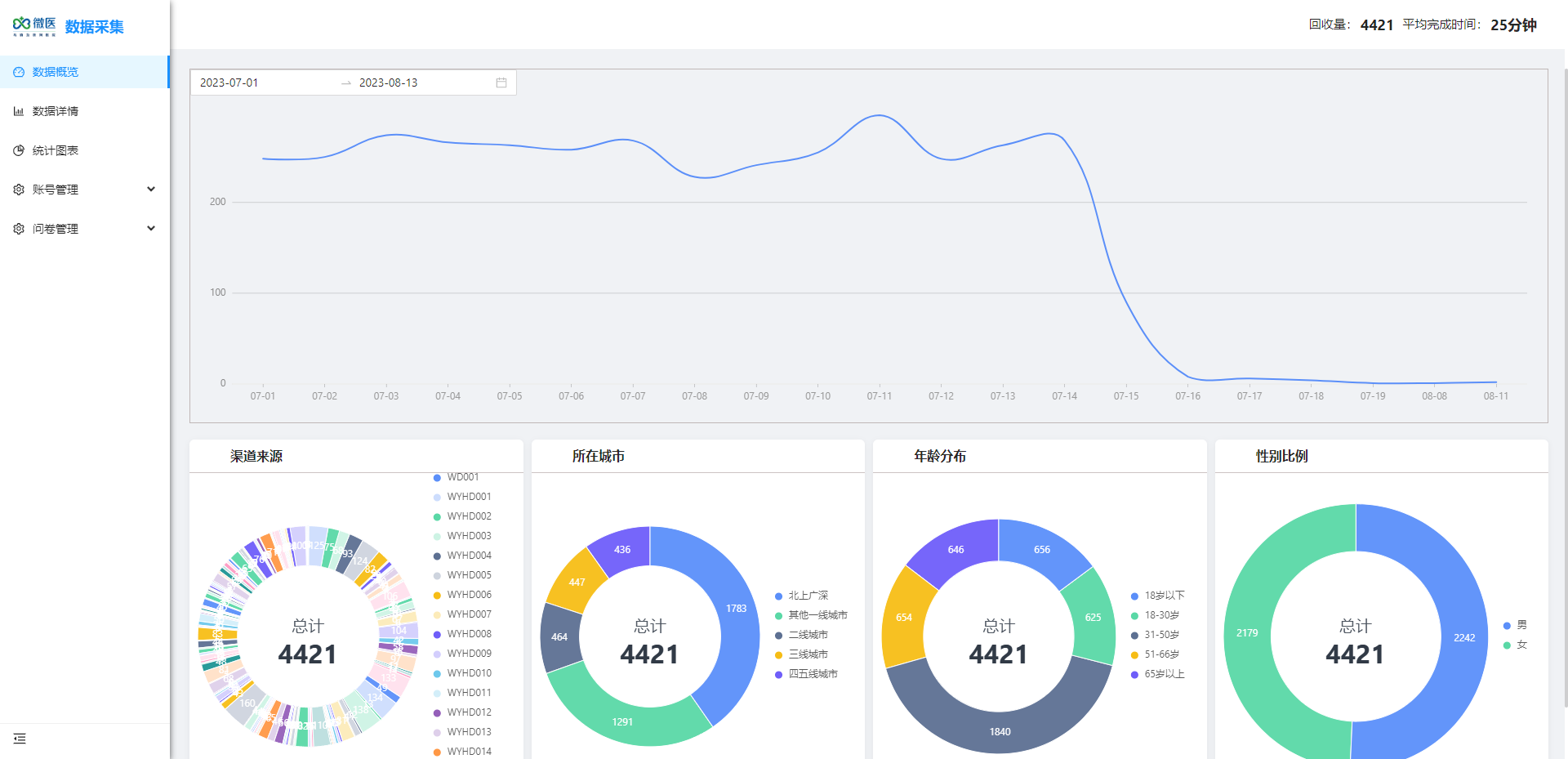Image resolution: width=1568 pixels, height=759 pixels.
Task: Click the 654 age donut segment
Action: coord(904,618)
